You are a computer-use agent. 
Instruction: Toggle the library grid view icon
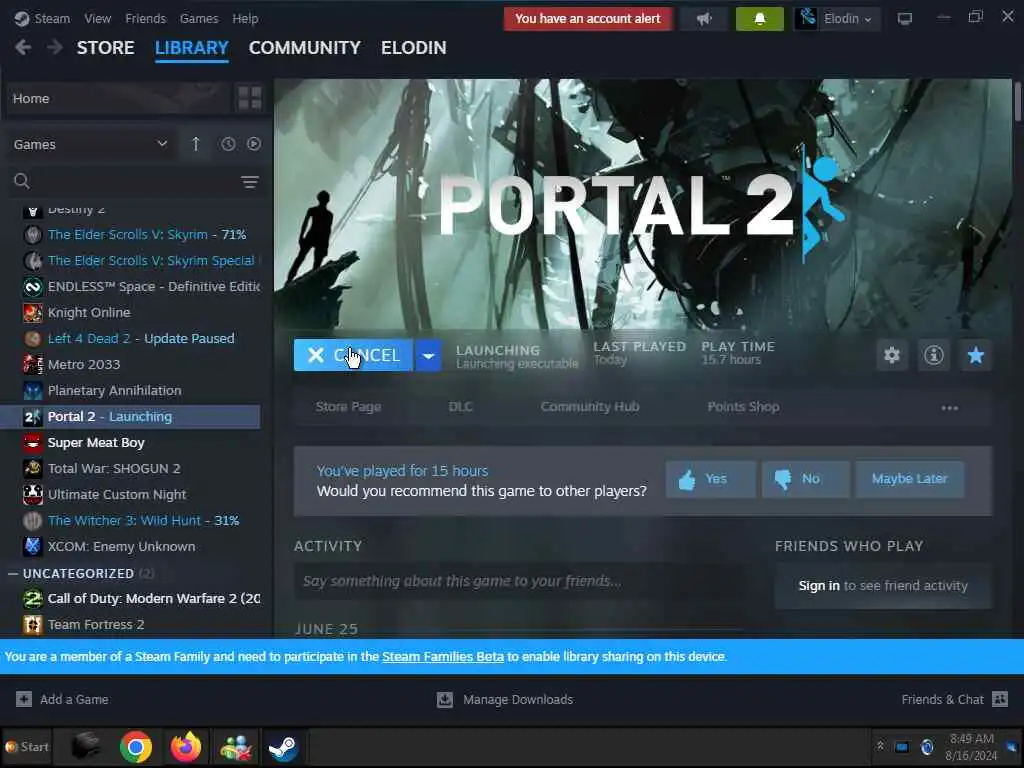[x=249, y=98]
